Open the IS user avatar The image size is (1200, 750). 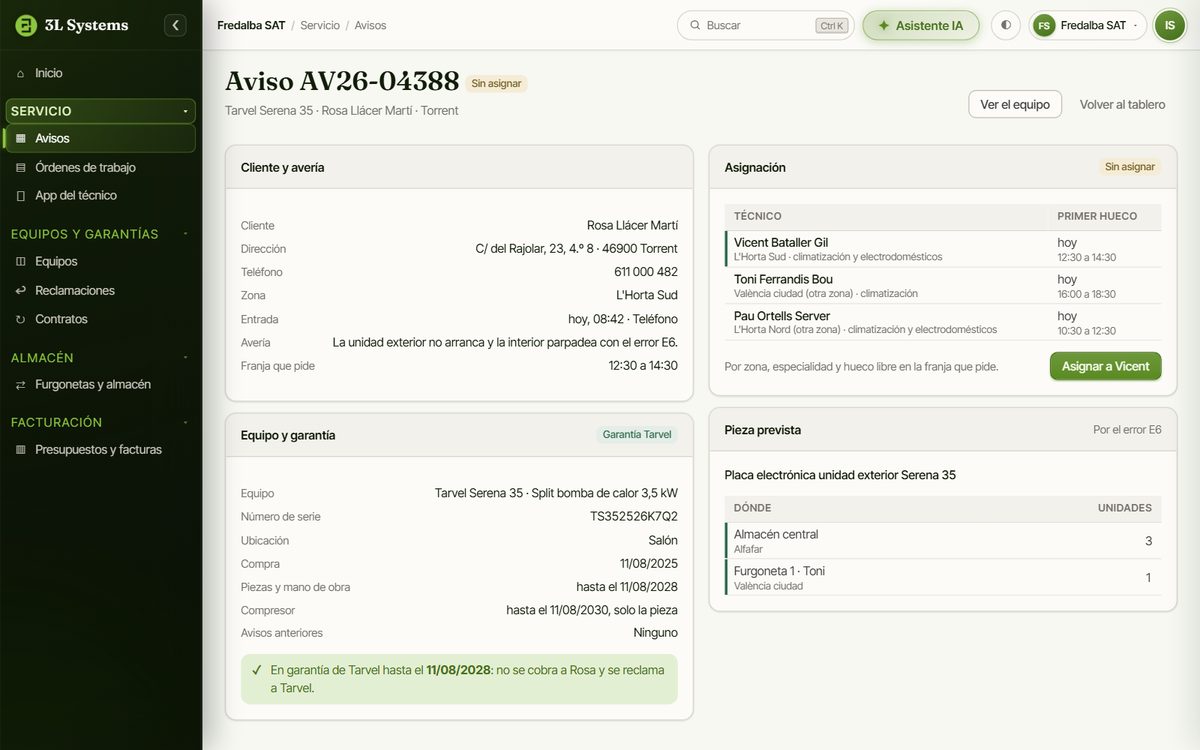[x=1170, y=25]
